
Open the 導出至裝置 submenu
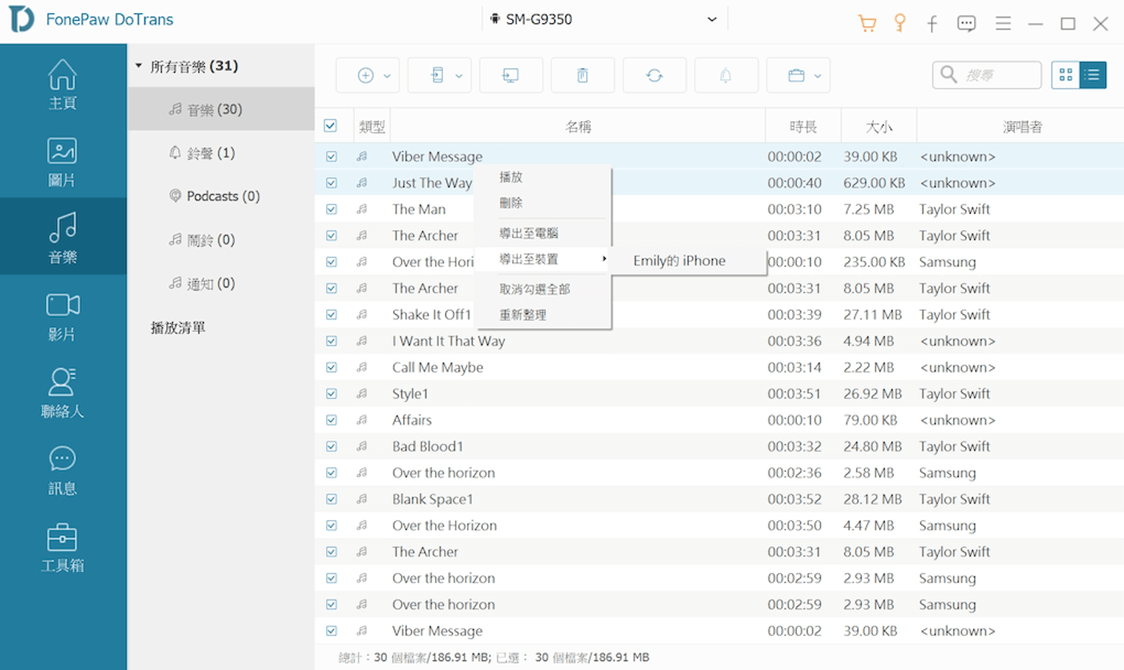(543, 259)
